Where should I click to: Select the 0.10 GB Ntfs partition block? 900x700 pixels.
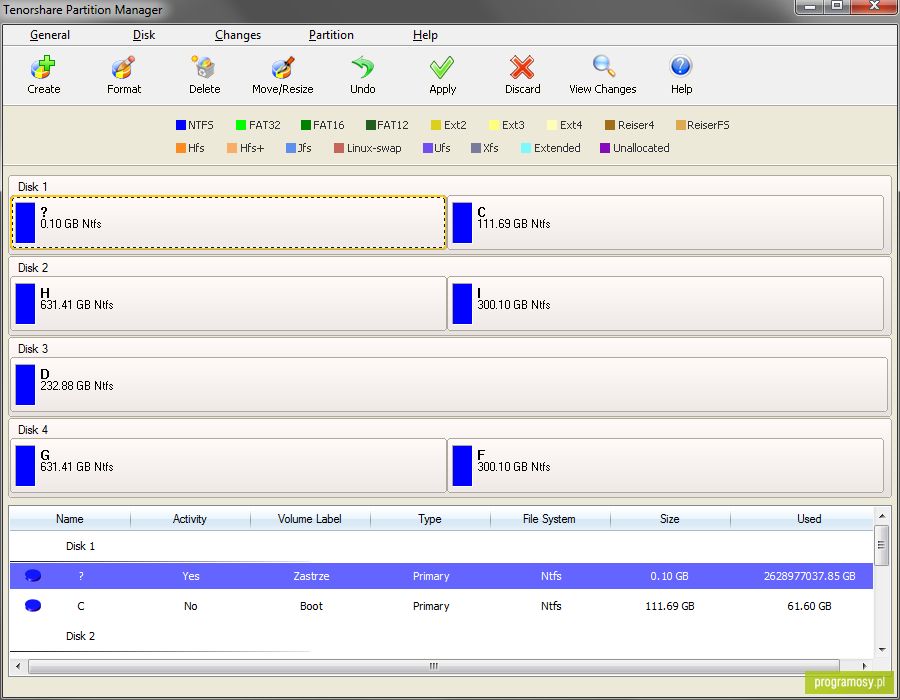228,223
